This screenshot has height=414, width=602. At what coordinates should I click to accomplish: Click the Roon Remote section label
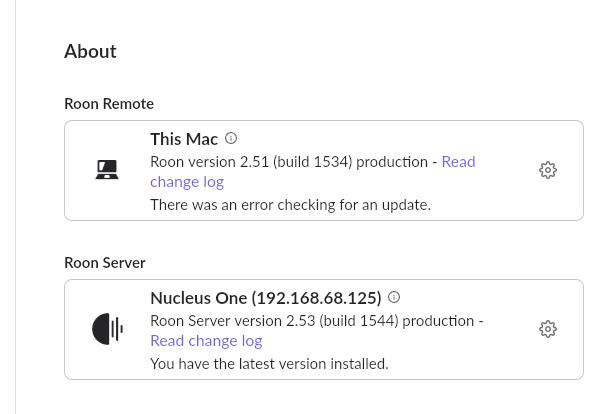(x=109, y=104)
